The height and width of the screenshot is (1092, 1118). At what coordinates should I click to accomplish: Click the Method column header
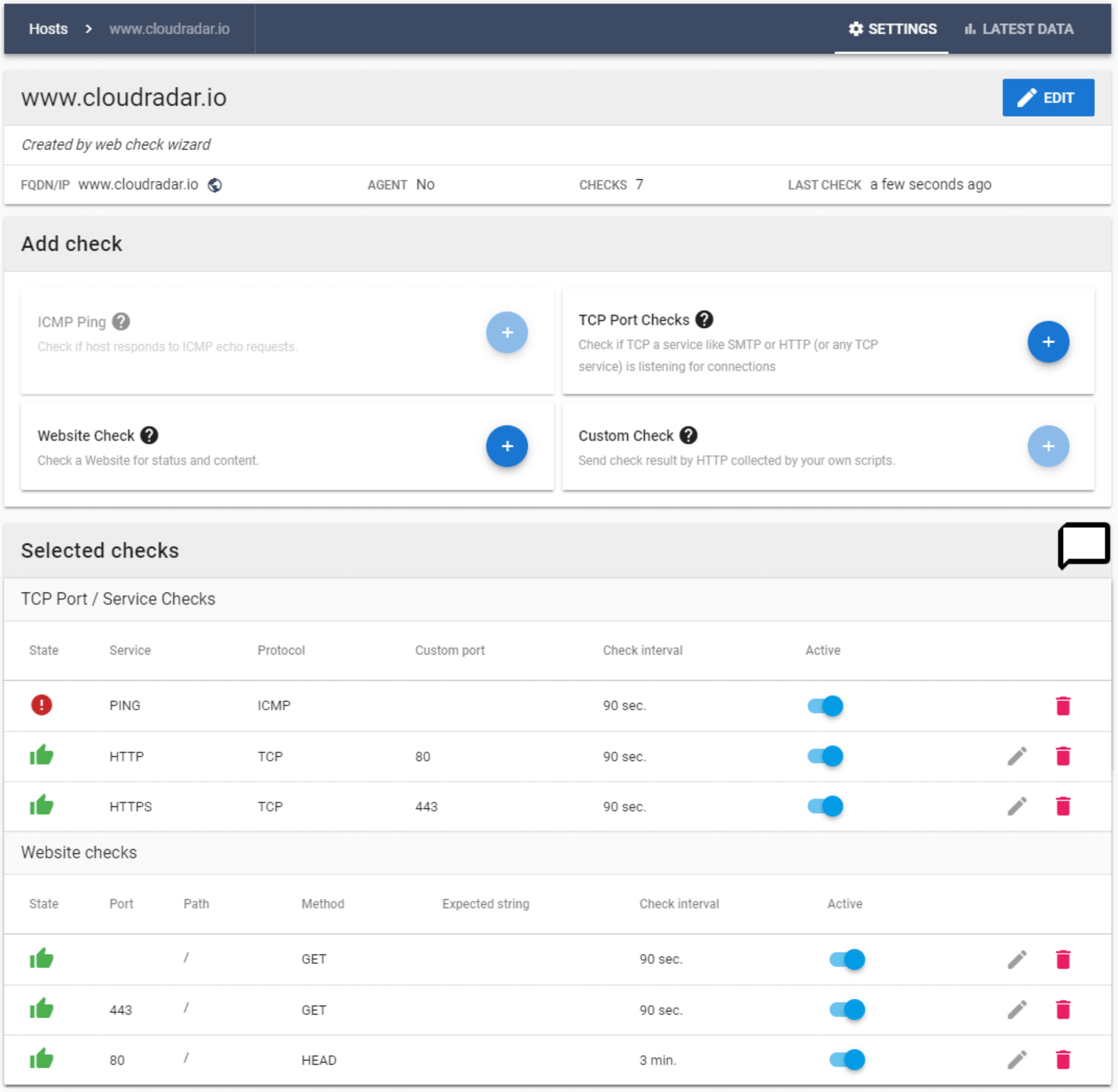pos(323,904)
